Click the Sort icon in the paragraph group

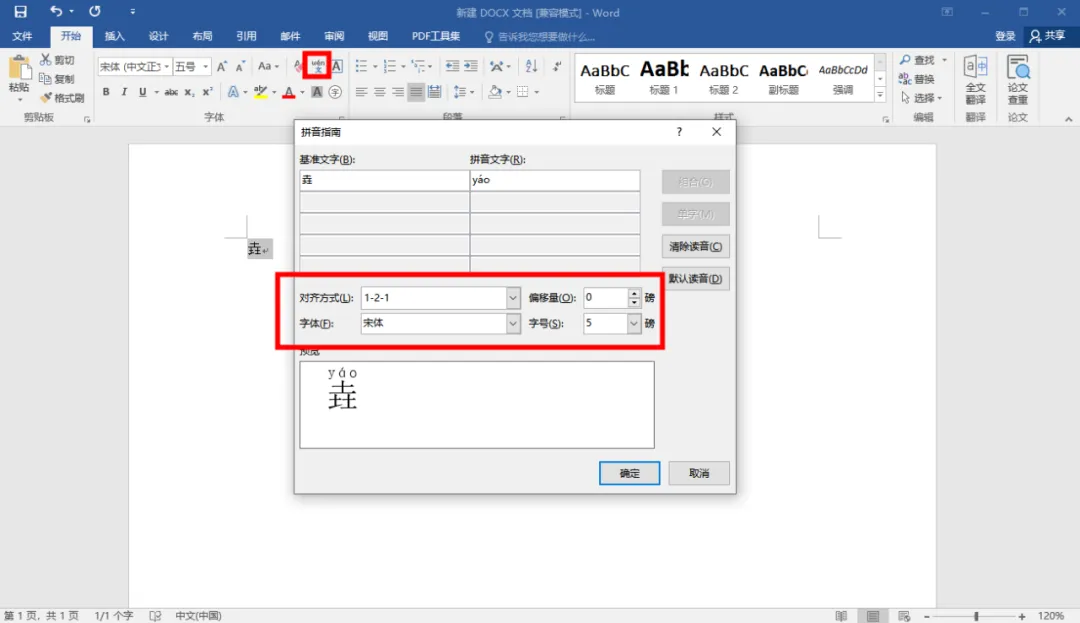(531, 66)
